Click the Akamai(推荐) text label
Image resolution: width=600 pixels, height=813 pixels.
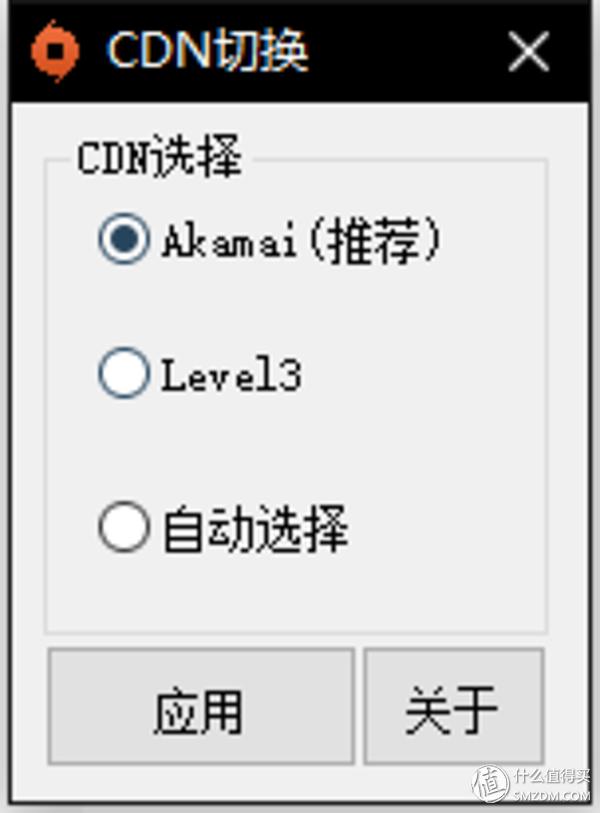(301, 242)
